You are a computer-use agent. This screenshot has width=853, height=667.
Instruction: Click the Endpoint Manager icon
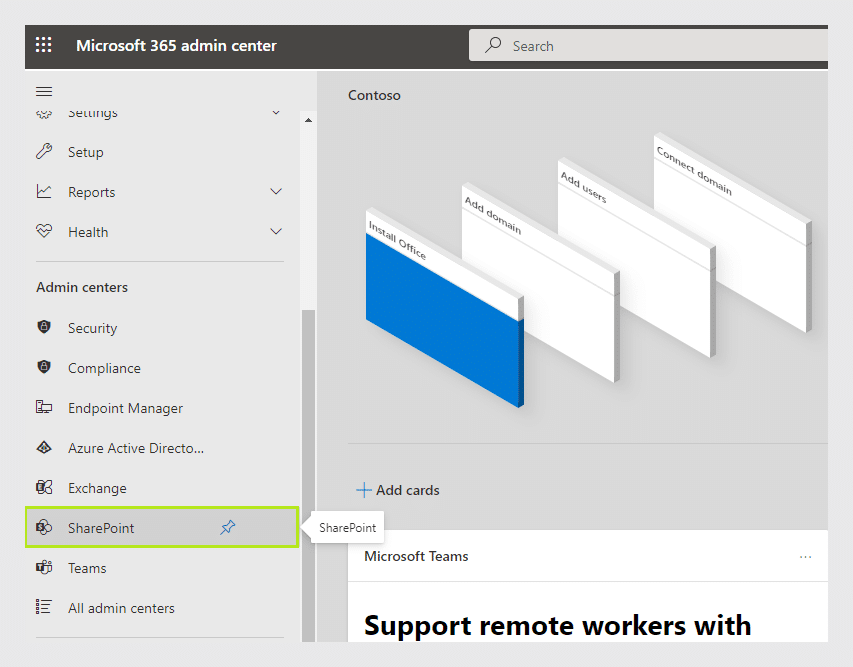44,407
